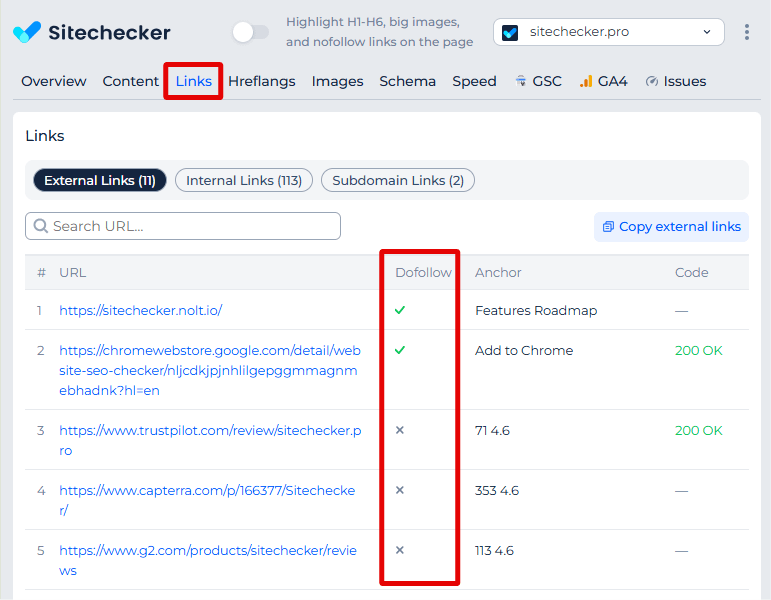Image resolution: width=771 pixels, height=600 pixels.
Task: Select the External Links (11) filter
Action: (x=100, y=180)
